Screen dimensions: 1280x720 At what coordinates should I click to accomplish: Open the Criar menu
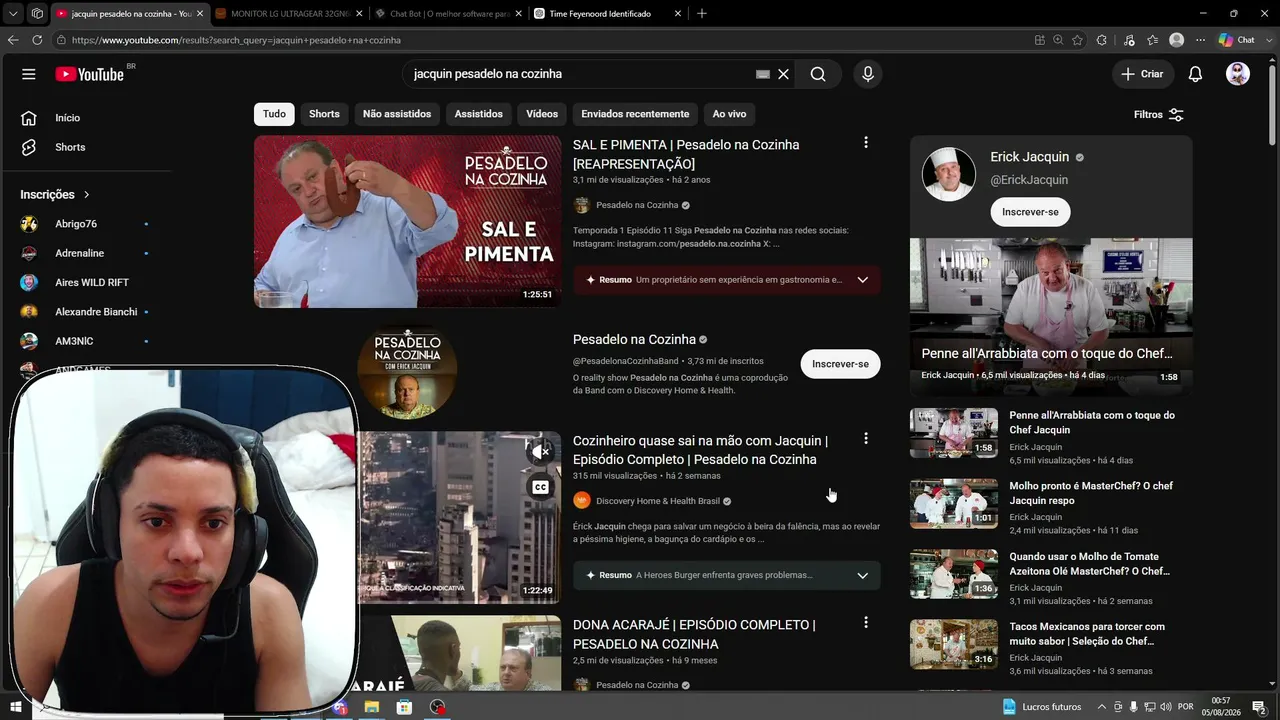tap(1142, 74)
